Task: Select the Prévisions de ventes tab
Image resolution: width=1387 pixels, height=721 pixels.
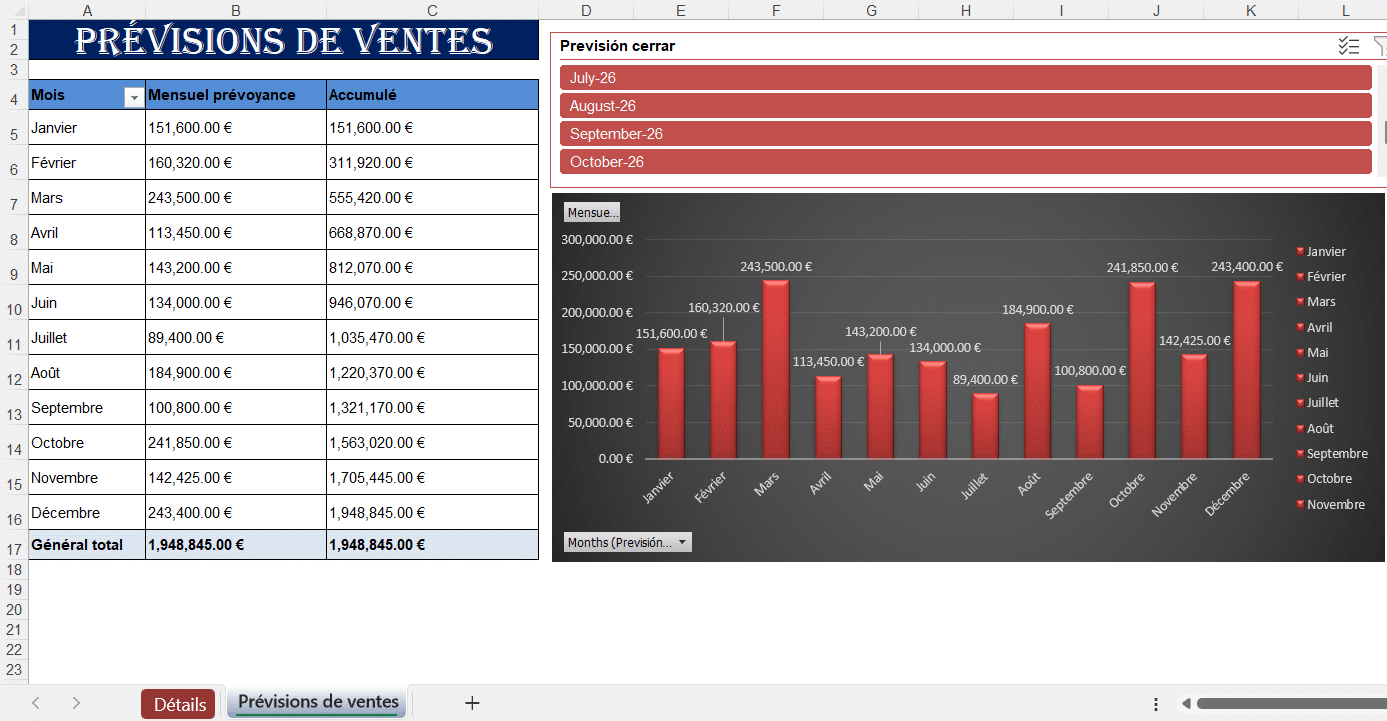Action: [x=316, y=703]
